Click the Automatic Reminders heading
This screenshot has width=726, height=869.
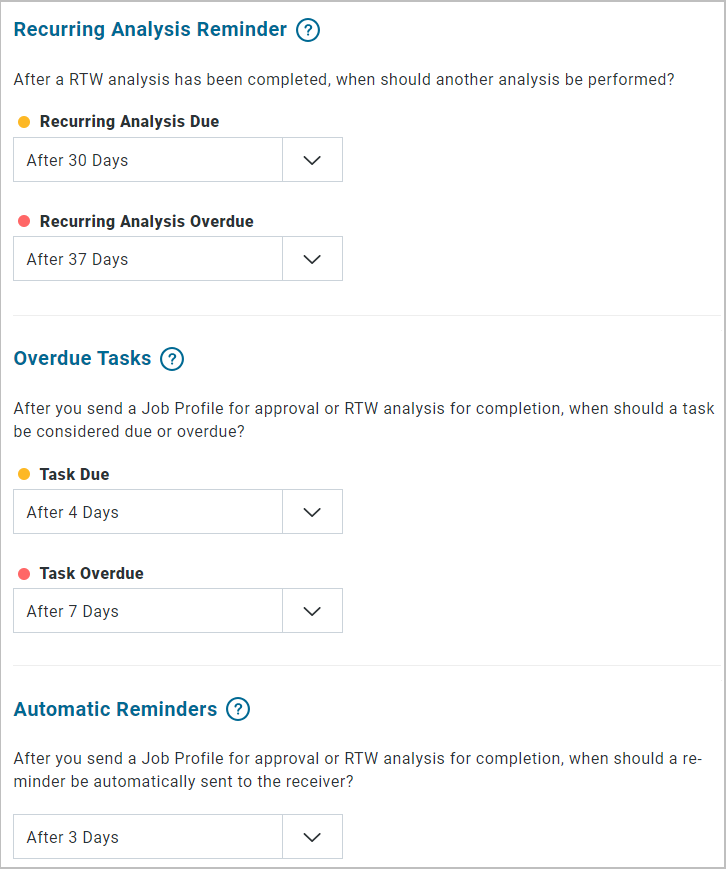[115, 709]
